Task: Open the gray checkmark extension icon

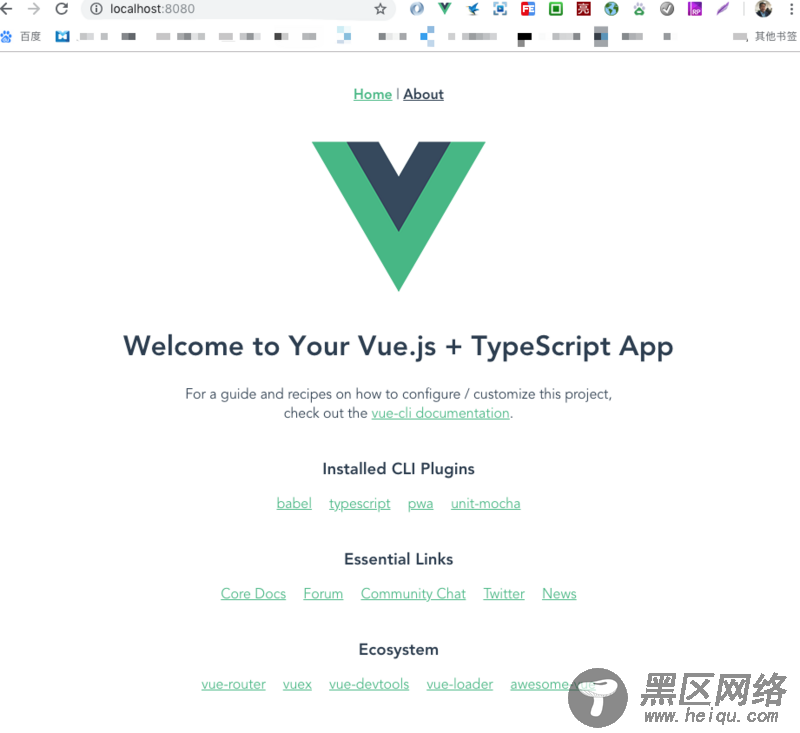Action: click(667, 9)
